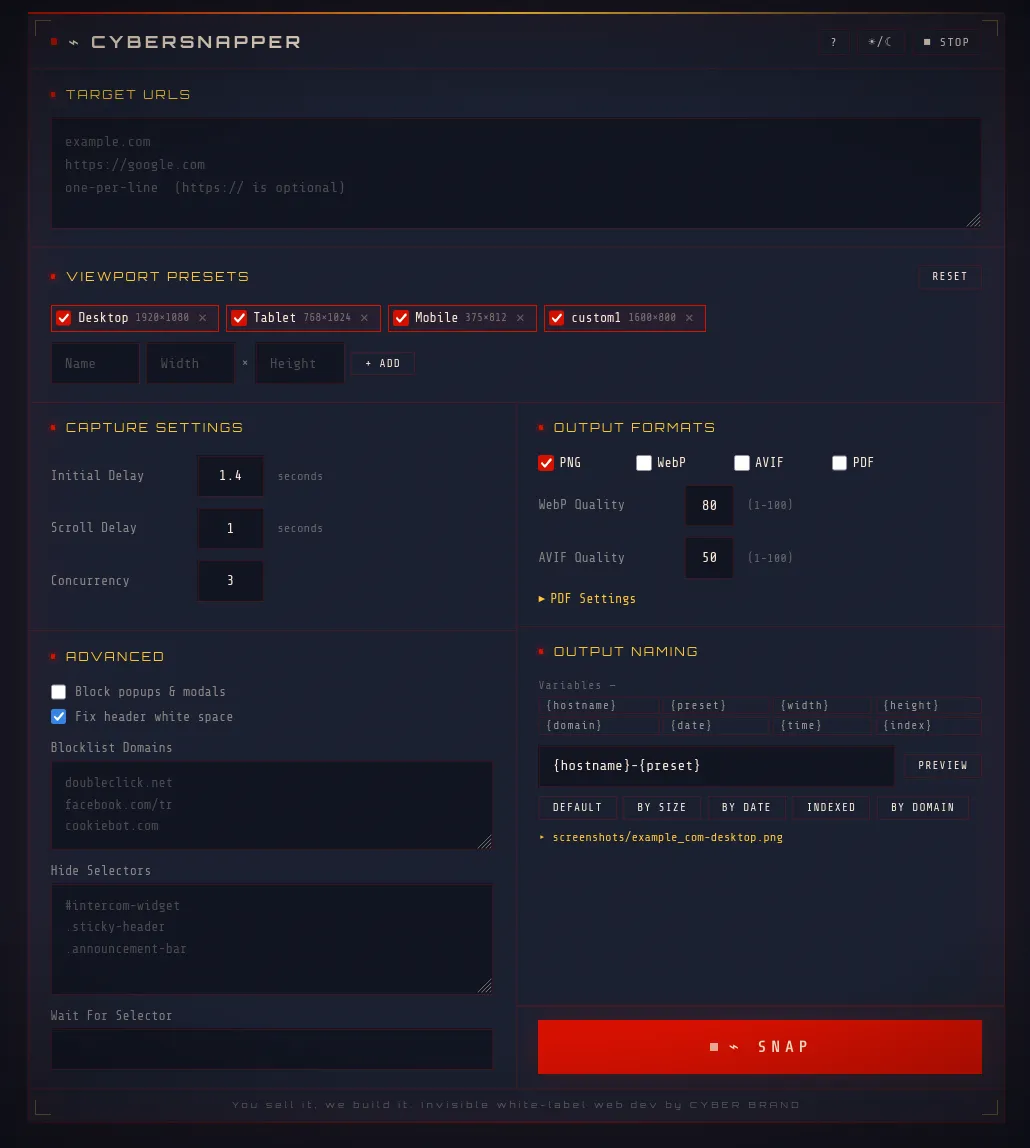
Task: Reset the viewport presets
Action: [949, 277]
